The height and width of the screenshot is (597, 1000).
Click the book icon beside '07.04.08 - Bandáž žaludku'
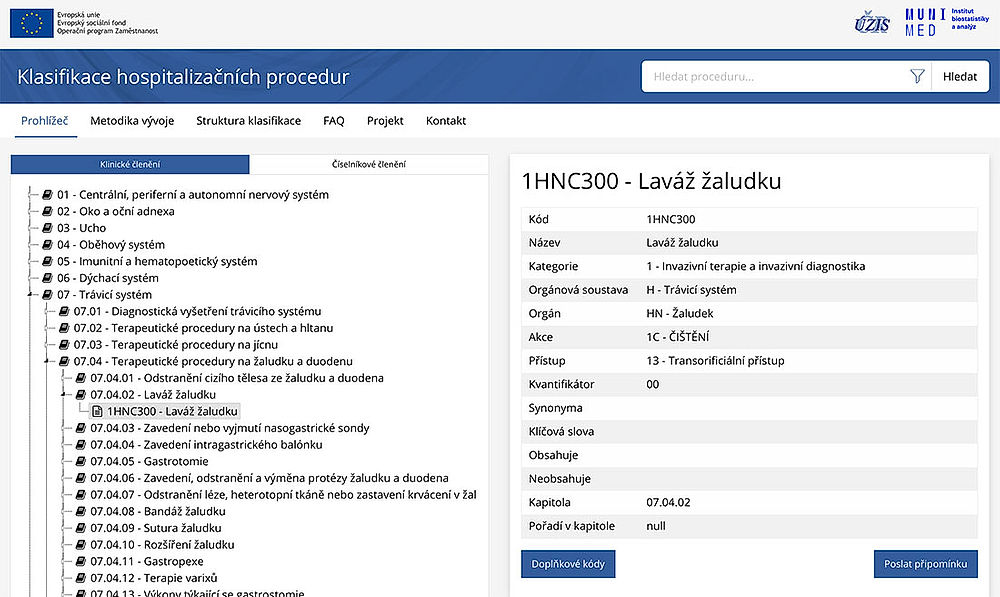tap(82, 511)
